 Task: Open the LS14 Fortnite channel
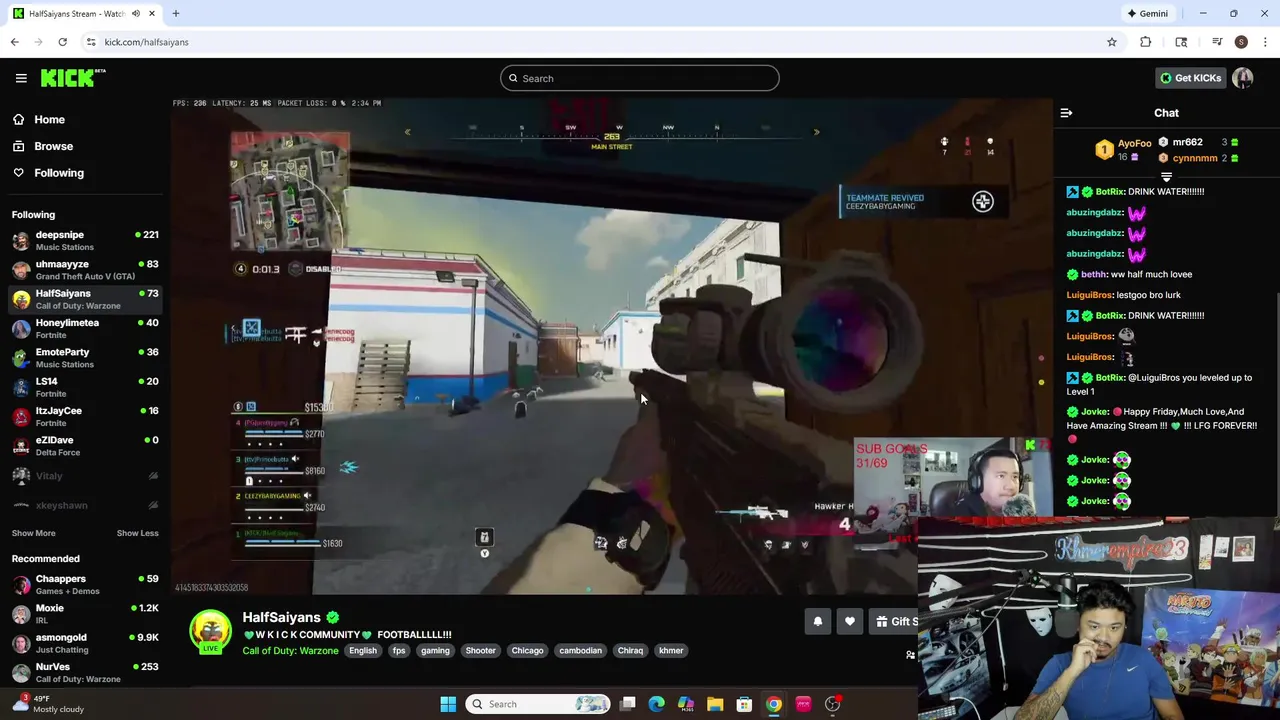(85, 387)
